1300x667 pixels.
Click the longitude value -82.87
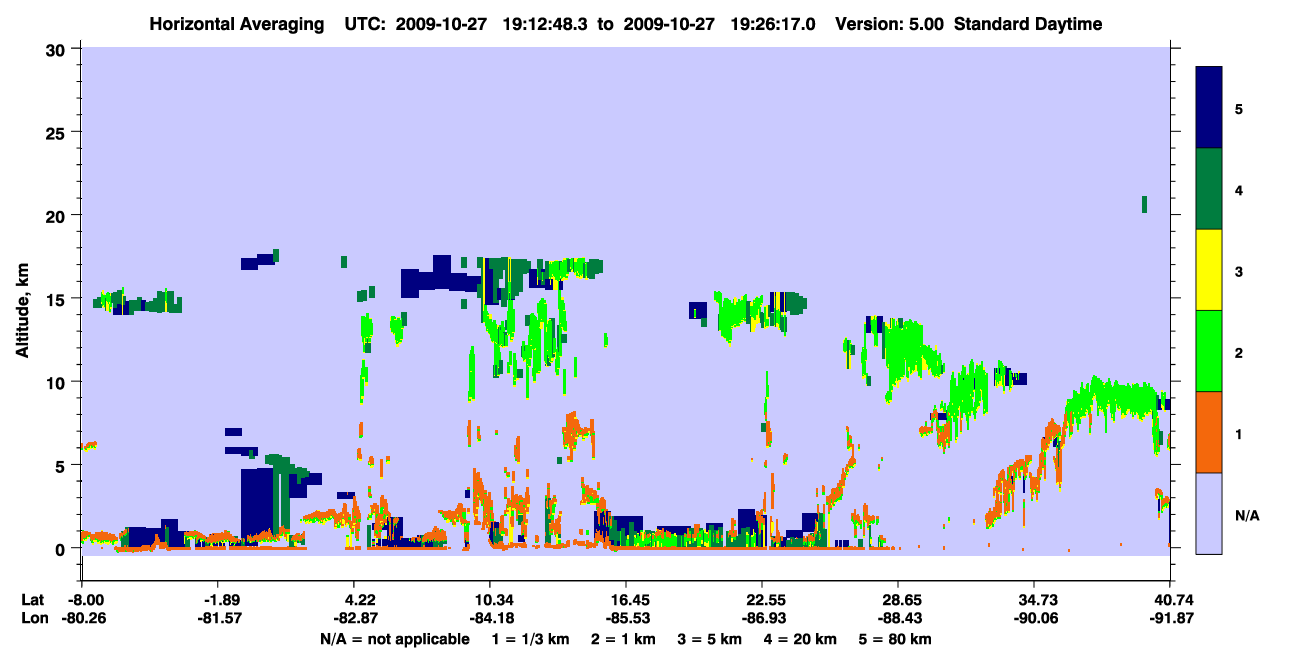[x=354, y=619]
